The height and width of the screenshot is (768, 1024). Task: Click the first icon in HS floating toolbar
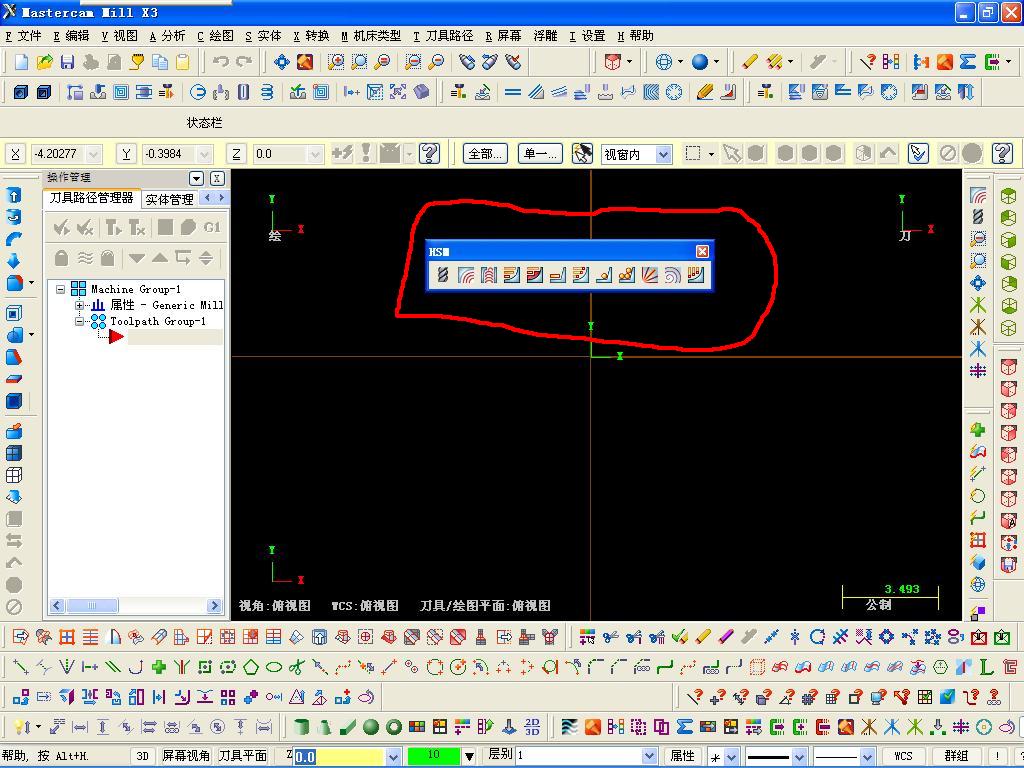coord(442,275)
